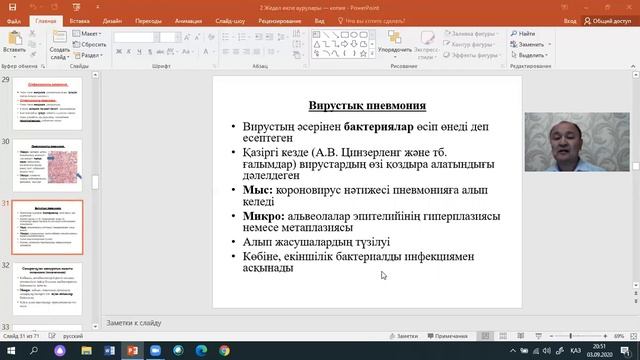Select the oval shape in shapes gallery
Image resolution: width=640 pixels, height=360 pixels.
click(354, 35)
